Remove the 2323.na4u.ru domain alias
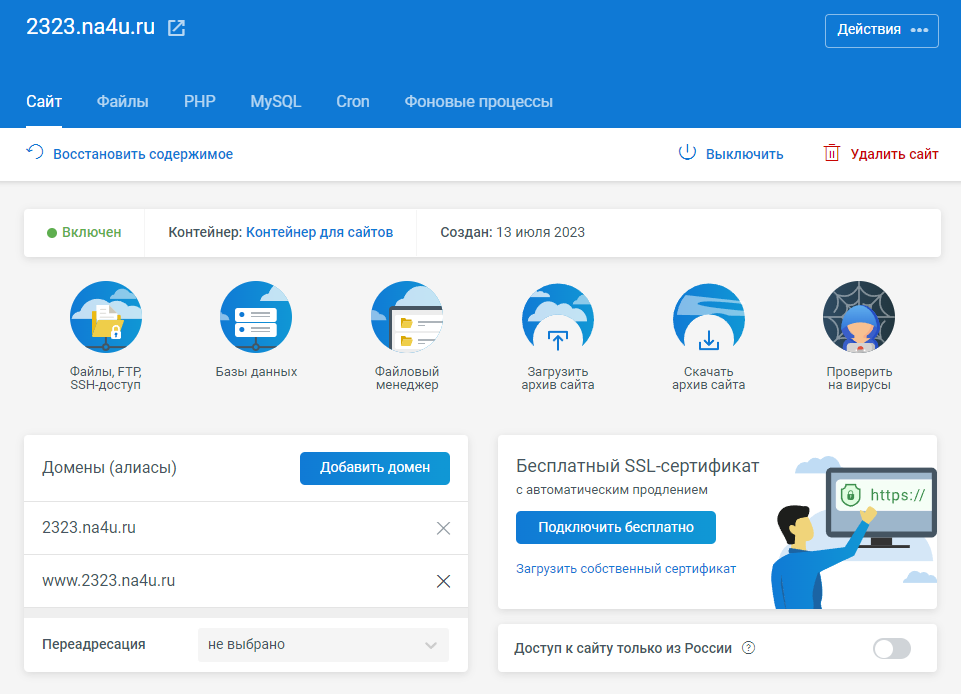The width and height of the screenshot is (961, 694). pyautogui.click(x=443, y=528)
